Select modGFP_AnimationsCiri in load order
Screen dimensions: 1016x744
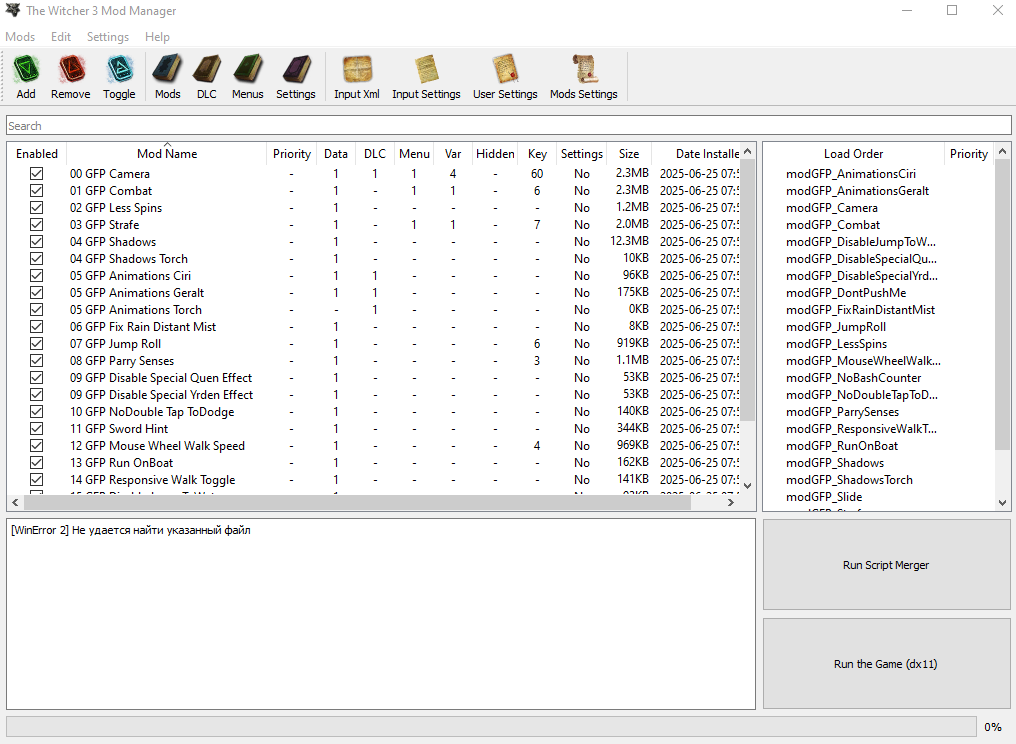tap(851, 174)
